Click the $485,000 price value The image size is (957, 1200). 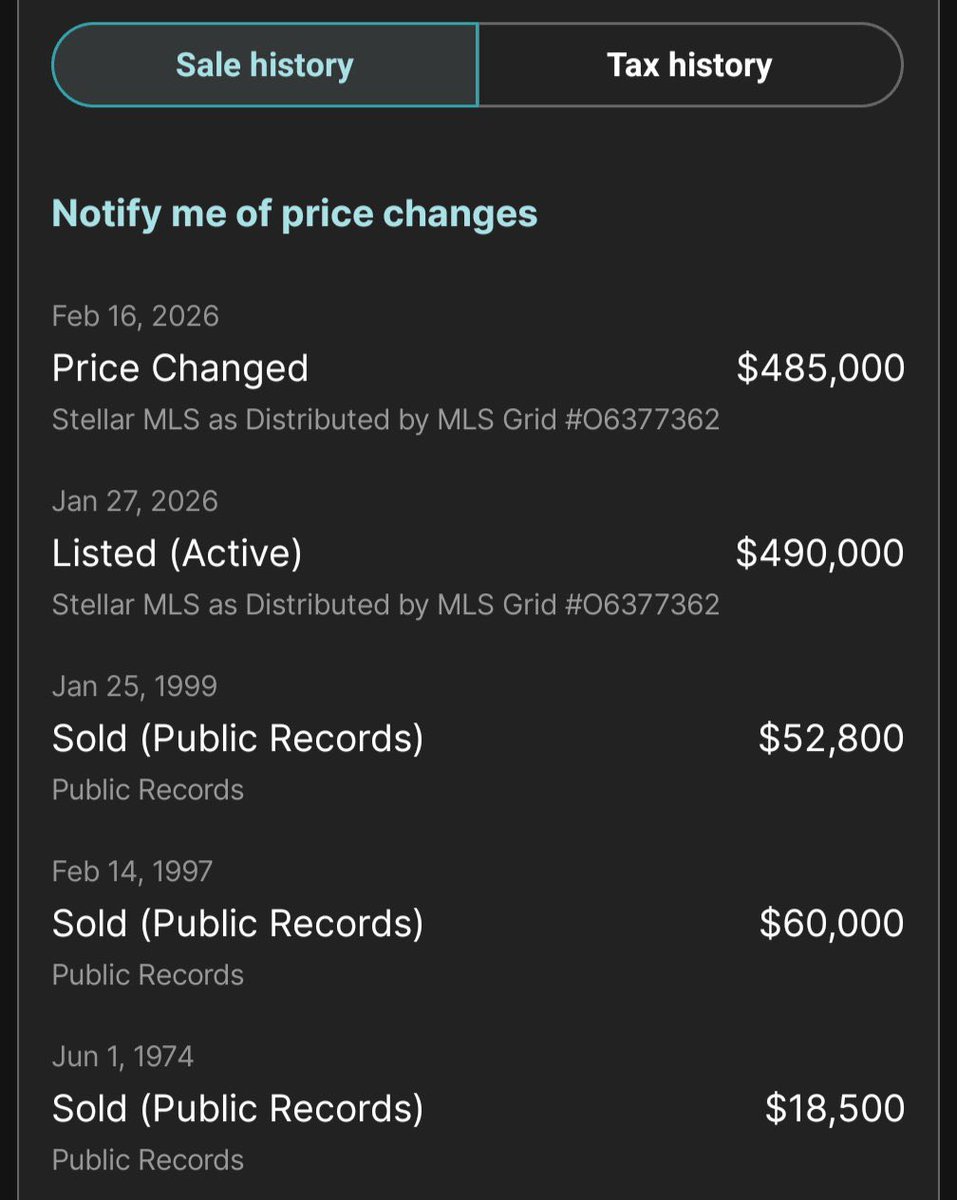click(x=821, y=368)
